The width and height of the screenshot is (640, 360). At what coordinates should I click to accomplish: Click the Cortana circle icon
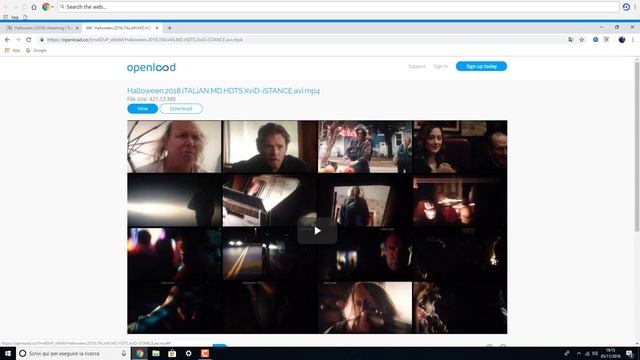click(22, 353)
